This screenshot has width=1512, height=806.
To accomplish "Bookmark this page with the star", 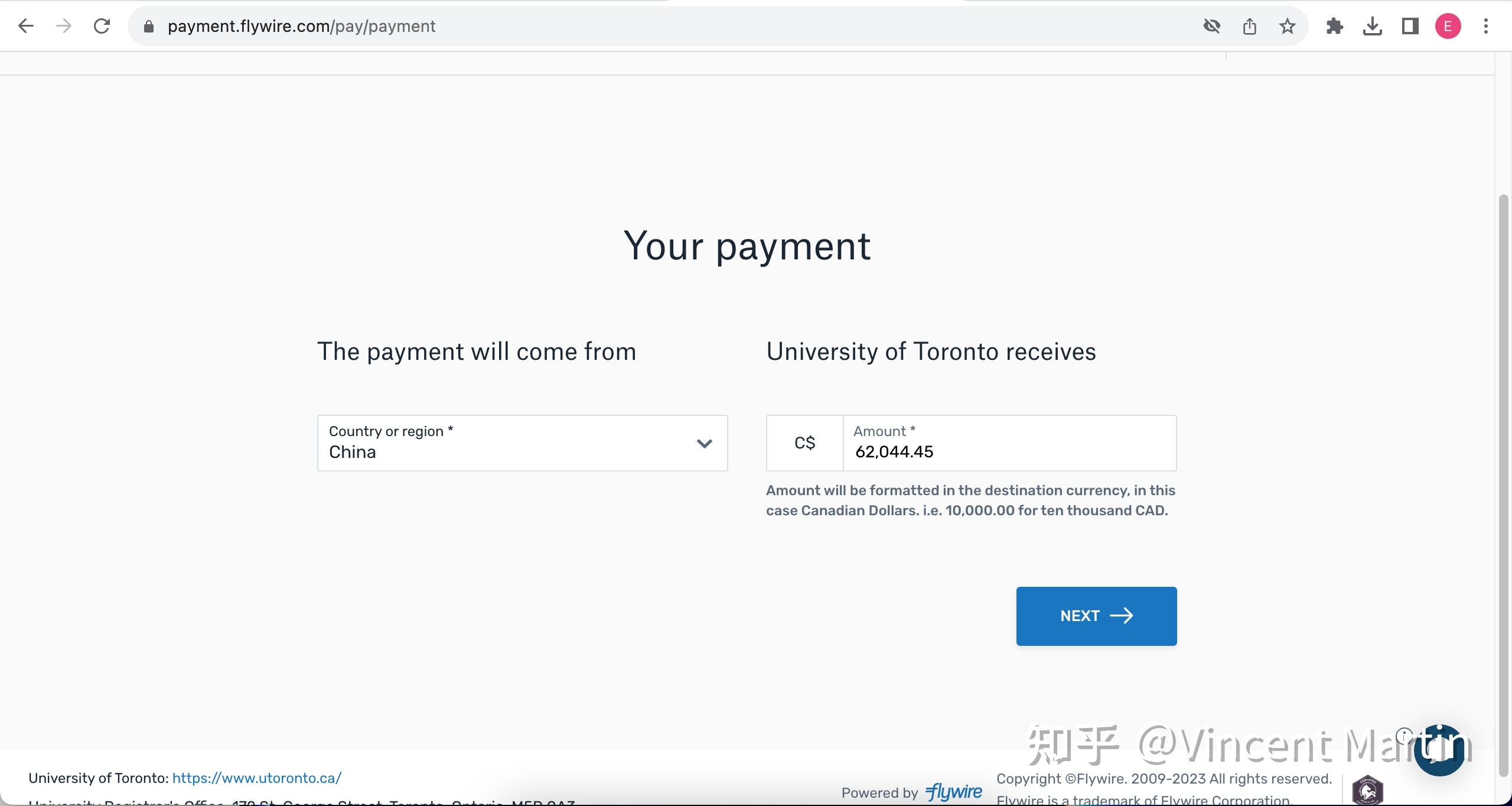I will click(1287, 26).
